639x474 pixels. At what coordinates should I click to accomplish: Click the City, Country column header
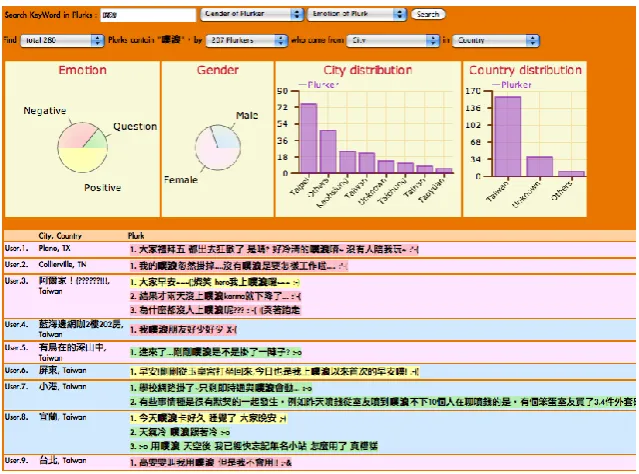(60, 236)
